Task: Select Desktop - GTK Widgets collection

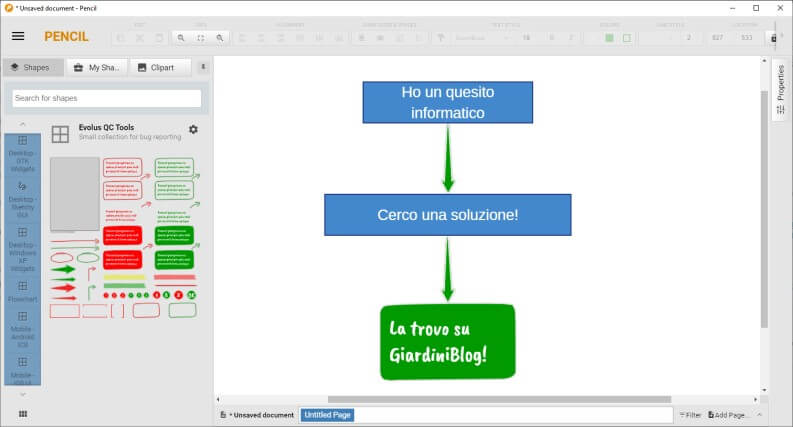Action: coord(22,154)
